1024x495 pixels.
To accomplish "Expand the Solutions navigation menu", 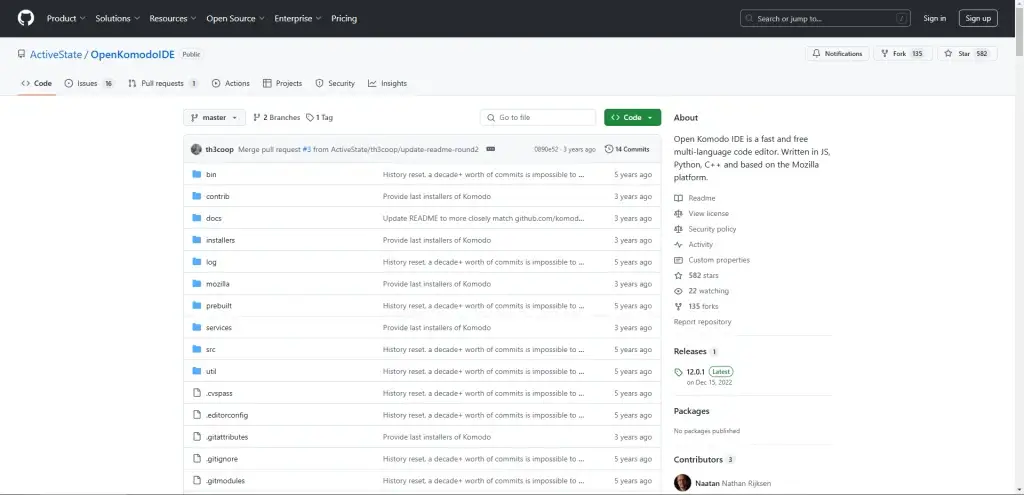I will click(117, 18).
